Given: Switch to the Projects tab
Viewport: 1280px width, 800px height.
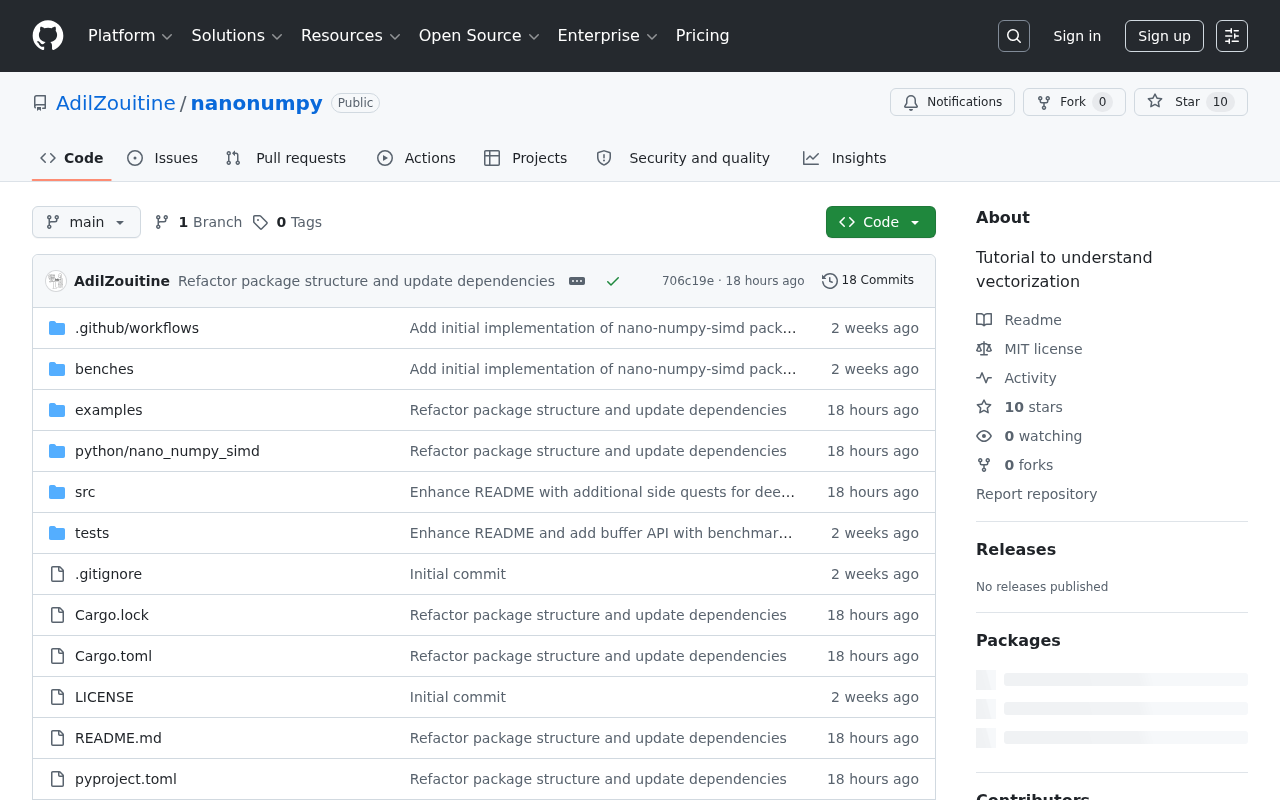Looking at the screenshot, I should (x=526, y=158).
